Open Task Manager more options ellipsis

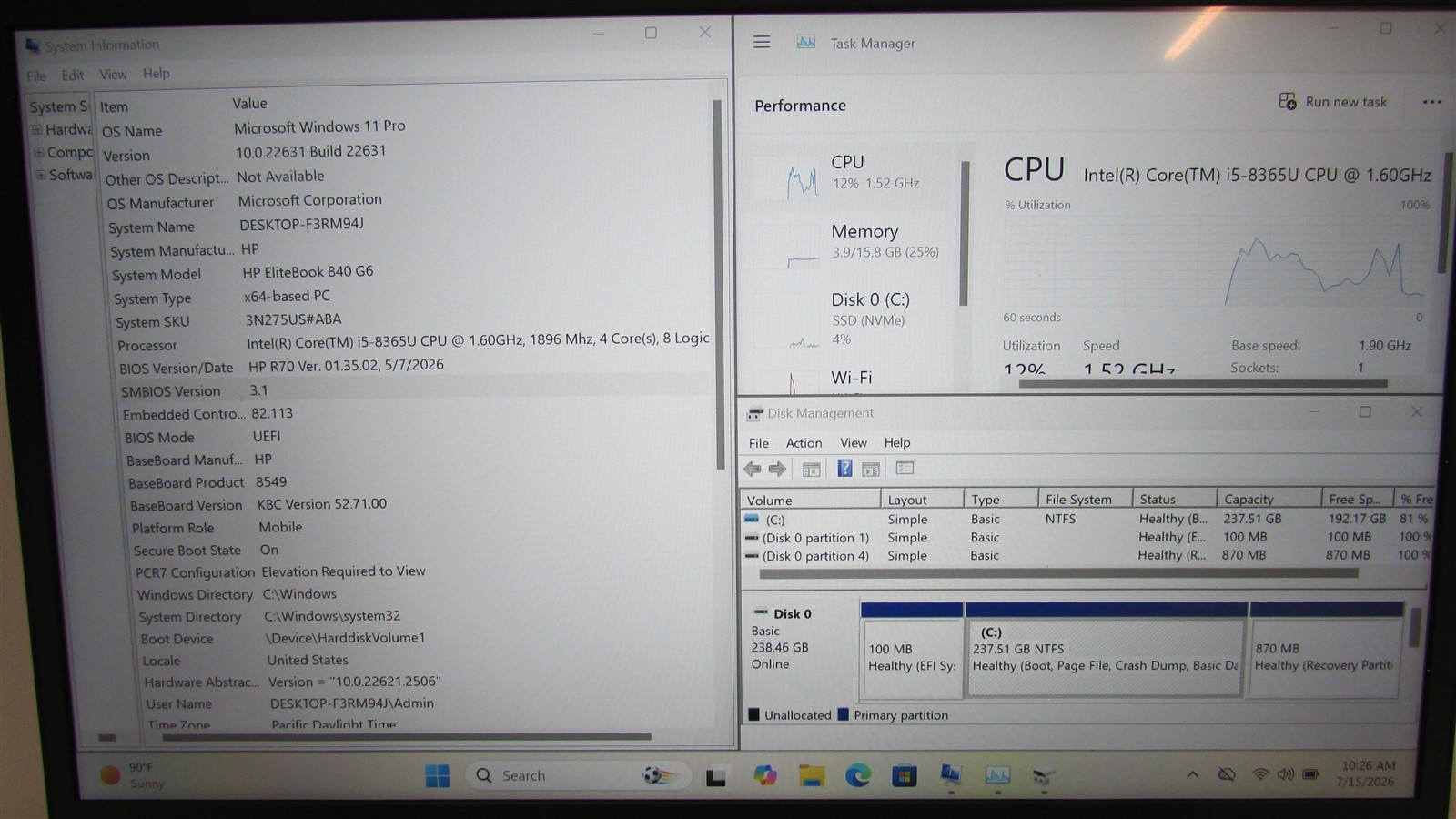coord(1431,102)
